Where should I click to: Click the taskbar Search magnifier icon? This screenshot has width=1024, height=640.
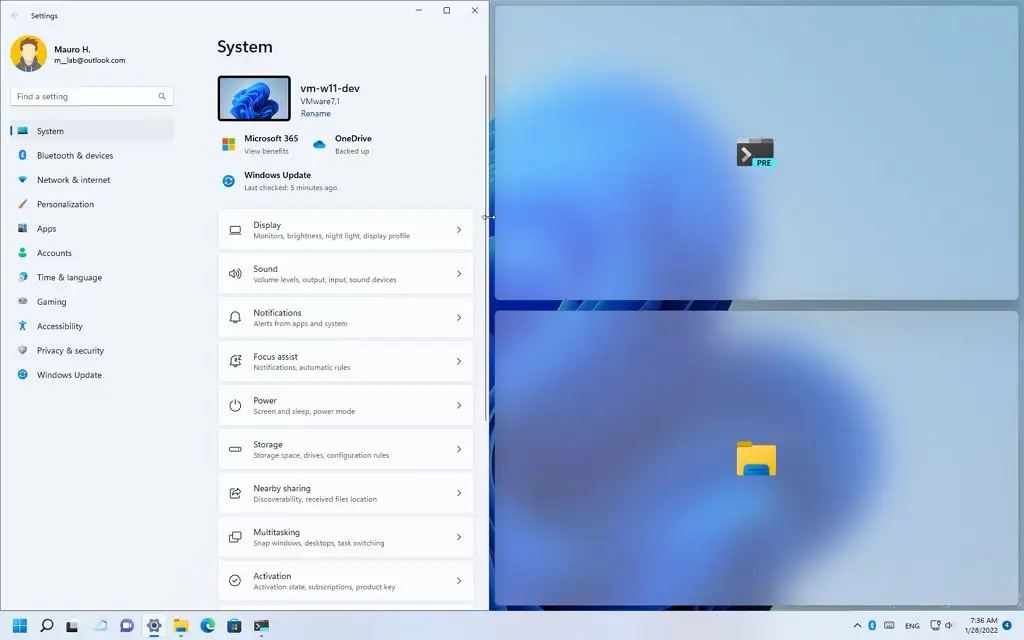click(46, 626)
